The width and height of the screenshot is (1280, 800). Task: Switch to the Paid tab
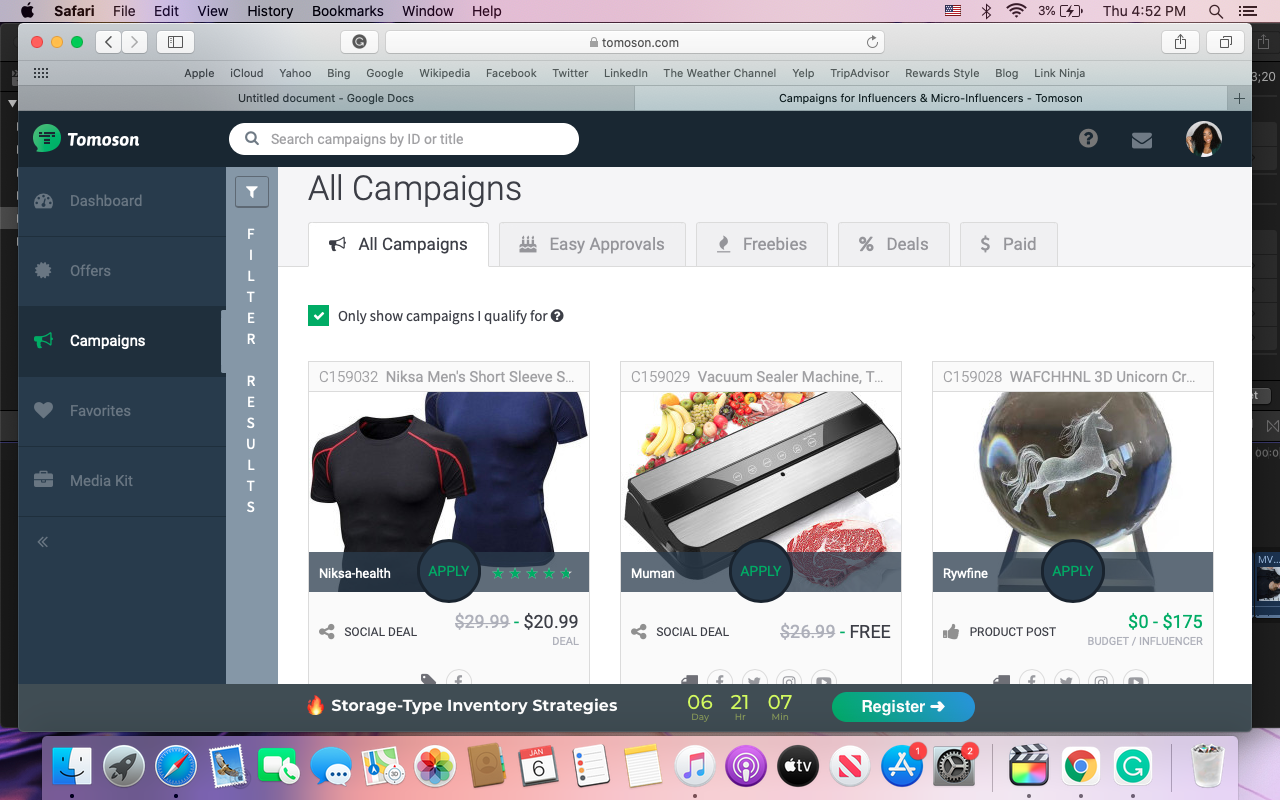1008,244
